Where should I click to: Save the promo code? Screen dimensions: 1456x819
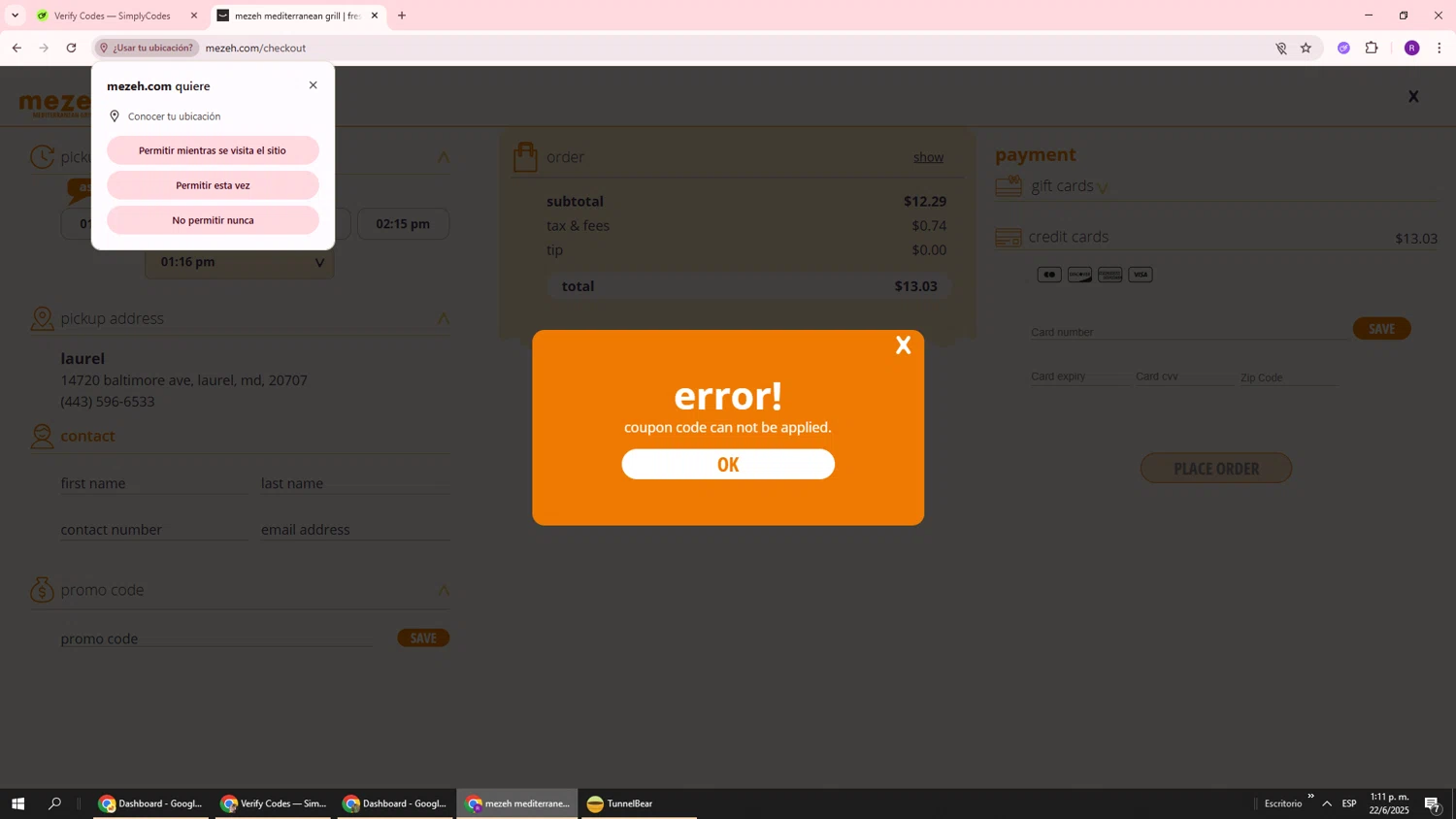point(423,638)
